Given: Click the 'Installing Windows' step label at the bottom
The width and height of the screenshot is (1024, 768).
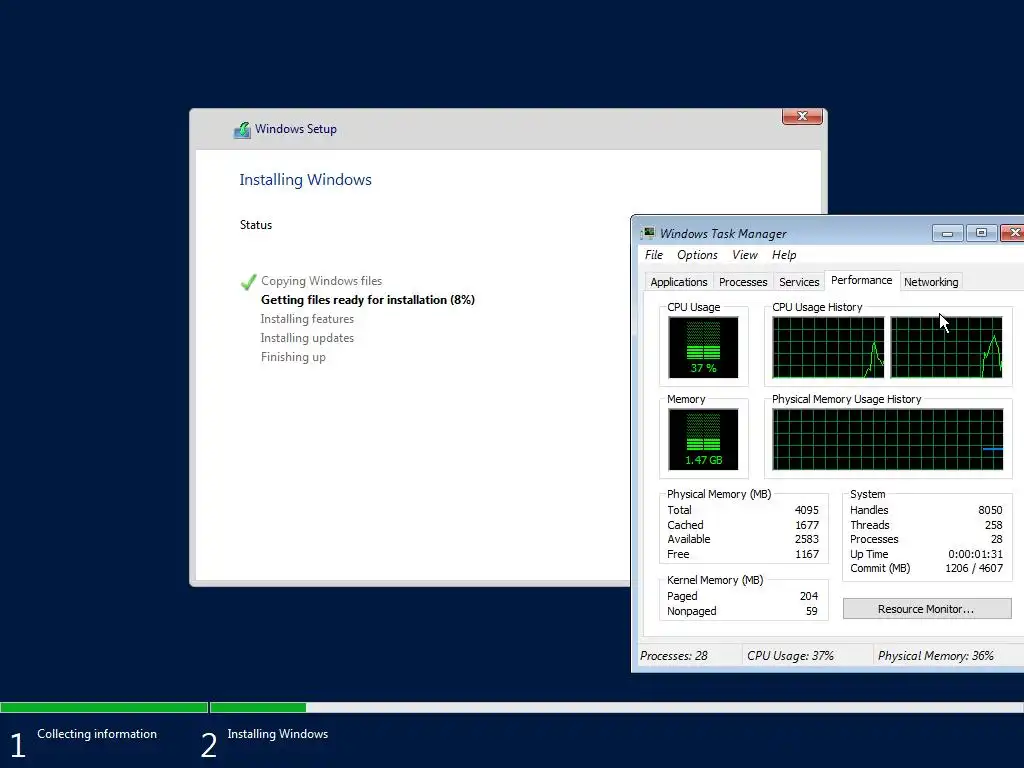Looking at the screenshot, I should tap(278, 734).
